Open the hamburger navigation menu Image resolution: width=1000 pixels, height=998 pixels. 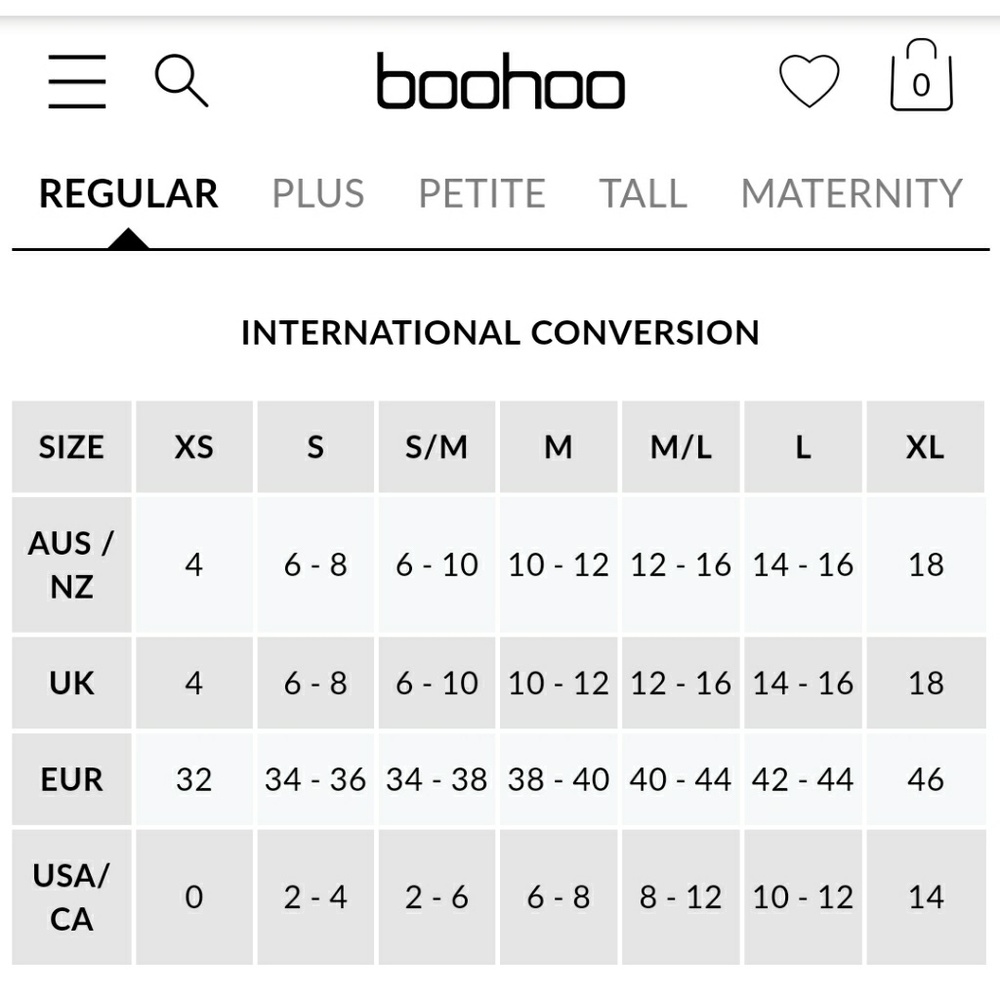tap(77, 82)
